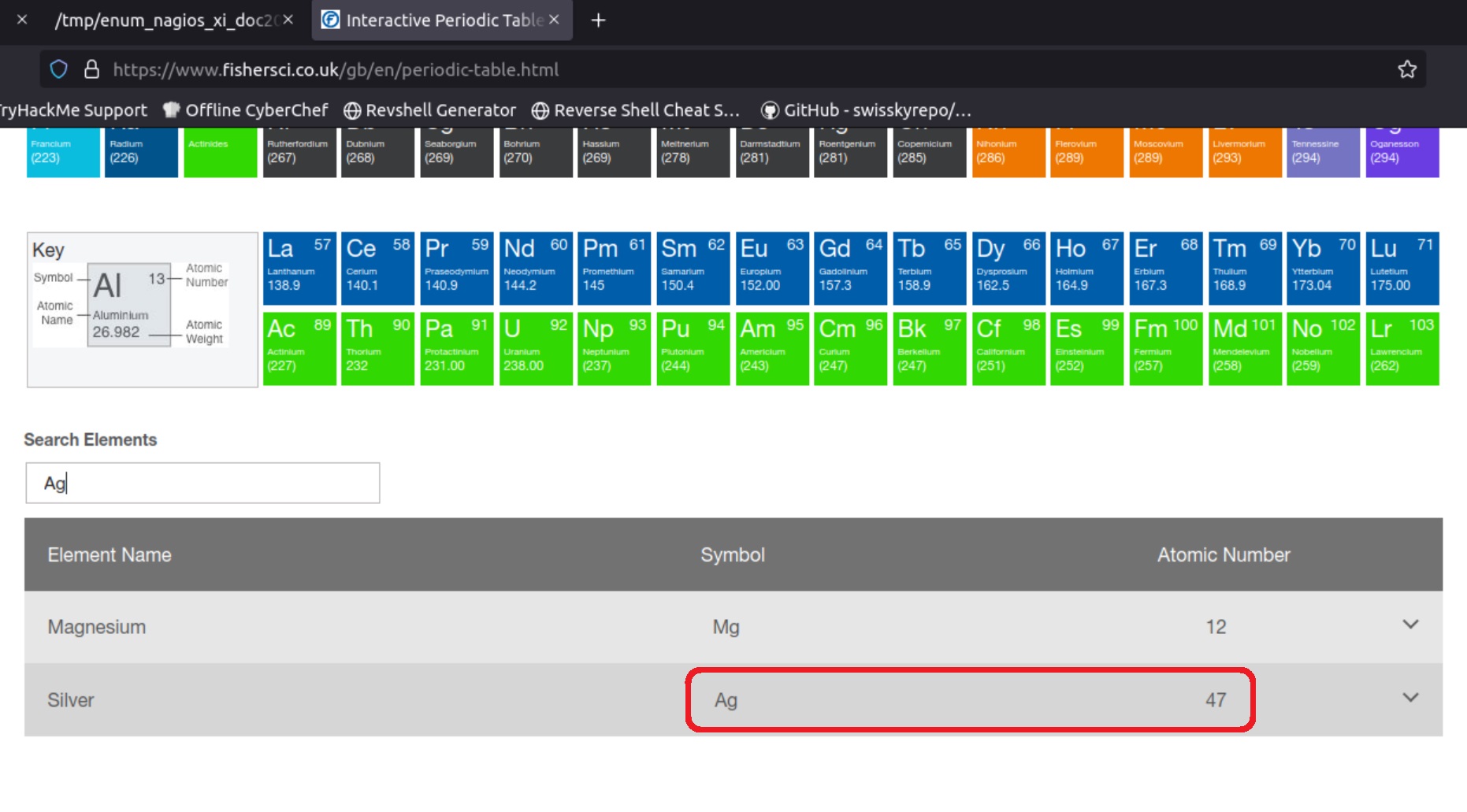Image resolution: width=1467 pixels, height=812 pixels.
Task: Open the Francium element tile
Action: click(63, 152)
